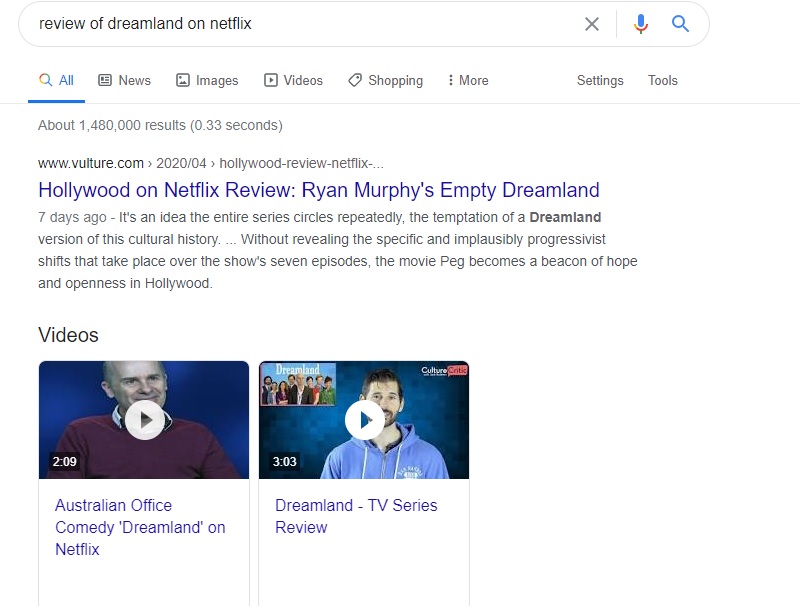800x606 pixels.
Task: Open the Hollywood on Netflix Review Vulture link
Action: click(x=319, y=190)
